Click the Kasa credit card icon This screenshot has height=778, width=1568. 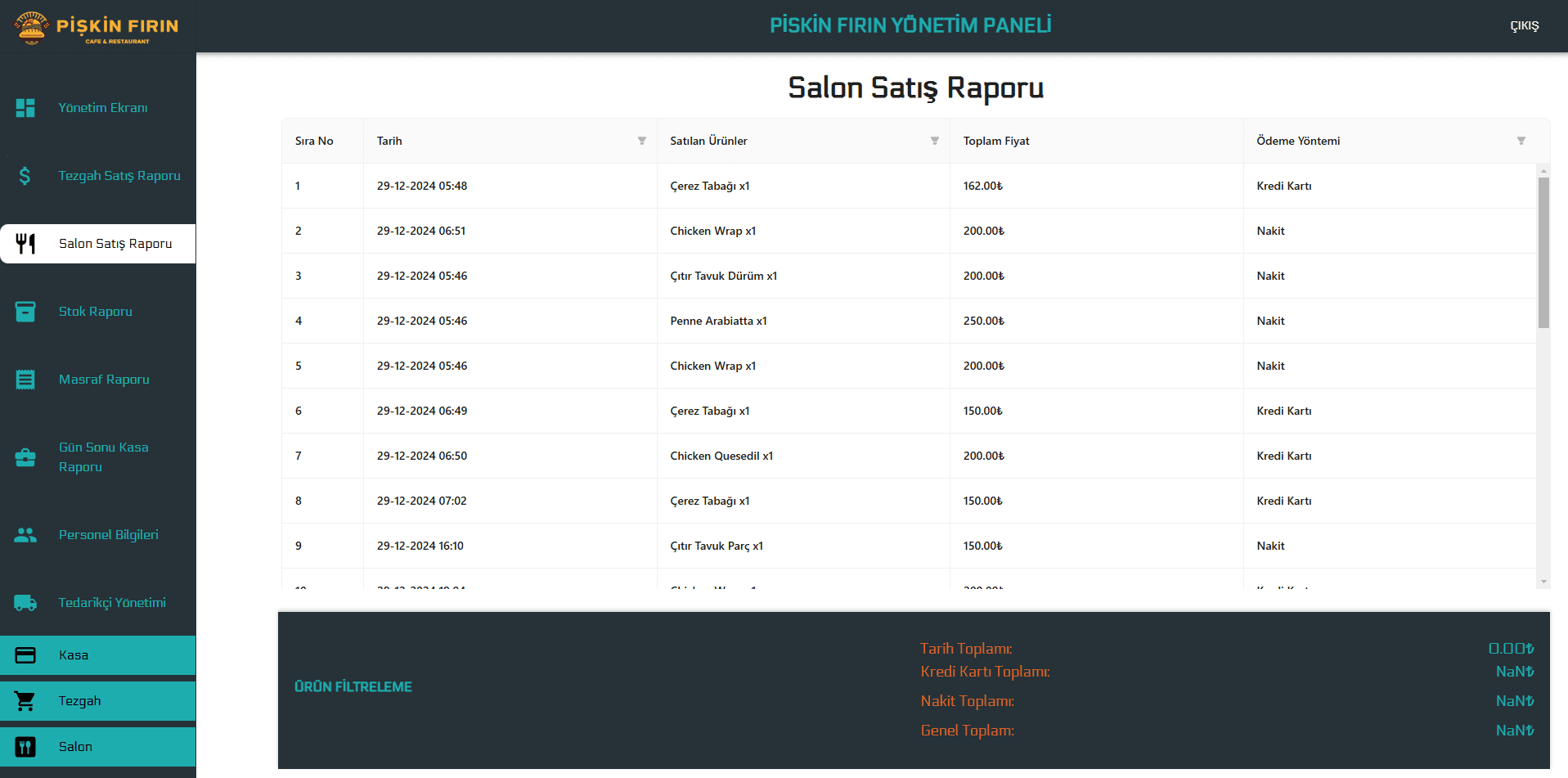point(25,655)
